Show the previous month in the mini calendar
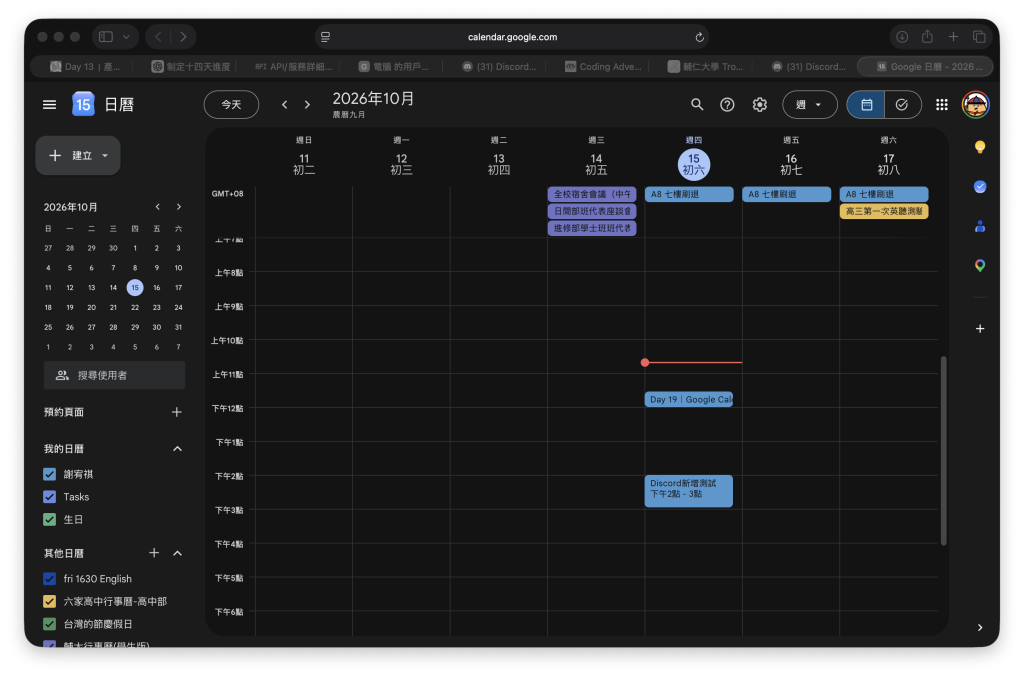The width and height of the screenshot is (1024, 677). 157,207
